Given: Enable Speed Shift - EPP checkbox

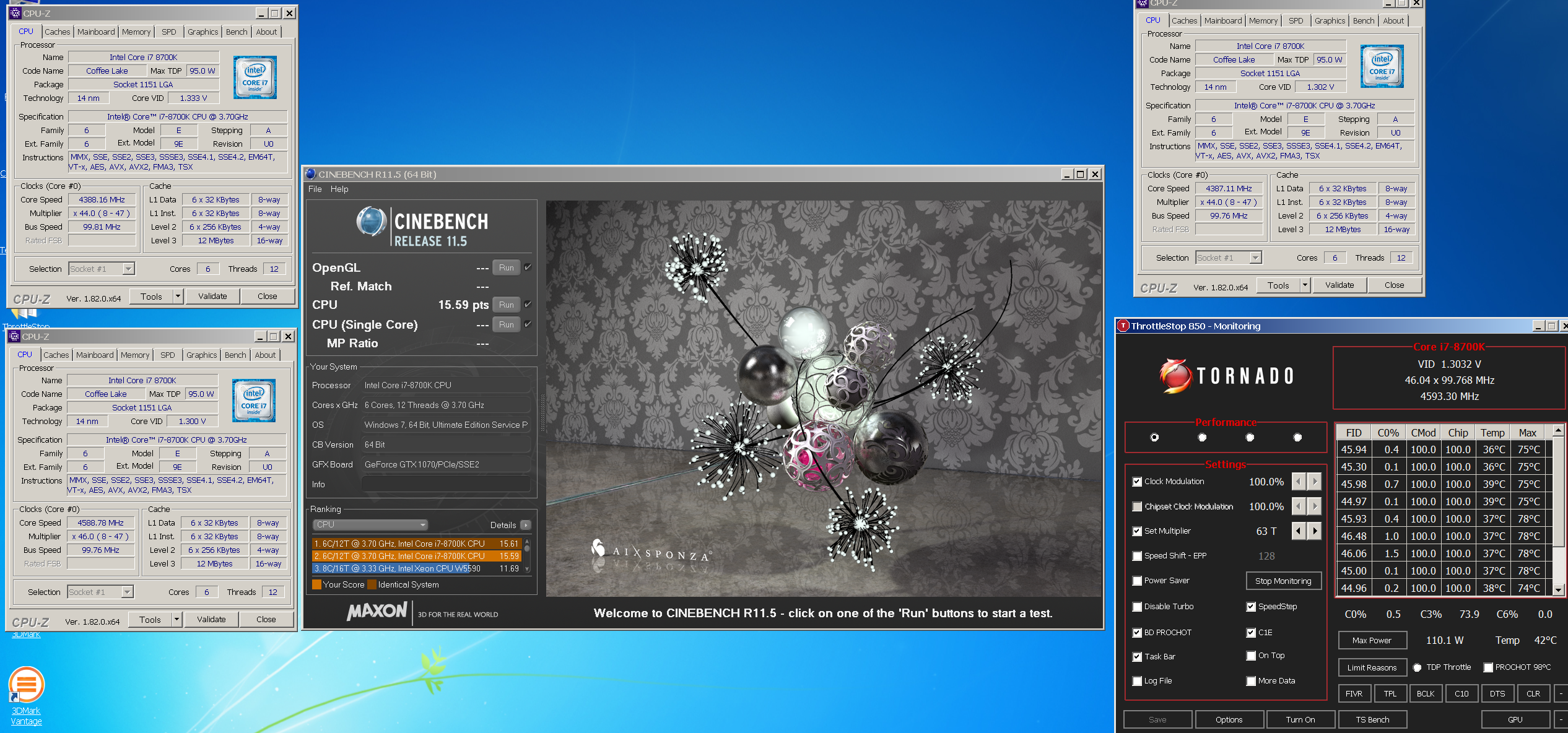Looking at the screenshot, I should point(1137,556).
